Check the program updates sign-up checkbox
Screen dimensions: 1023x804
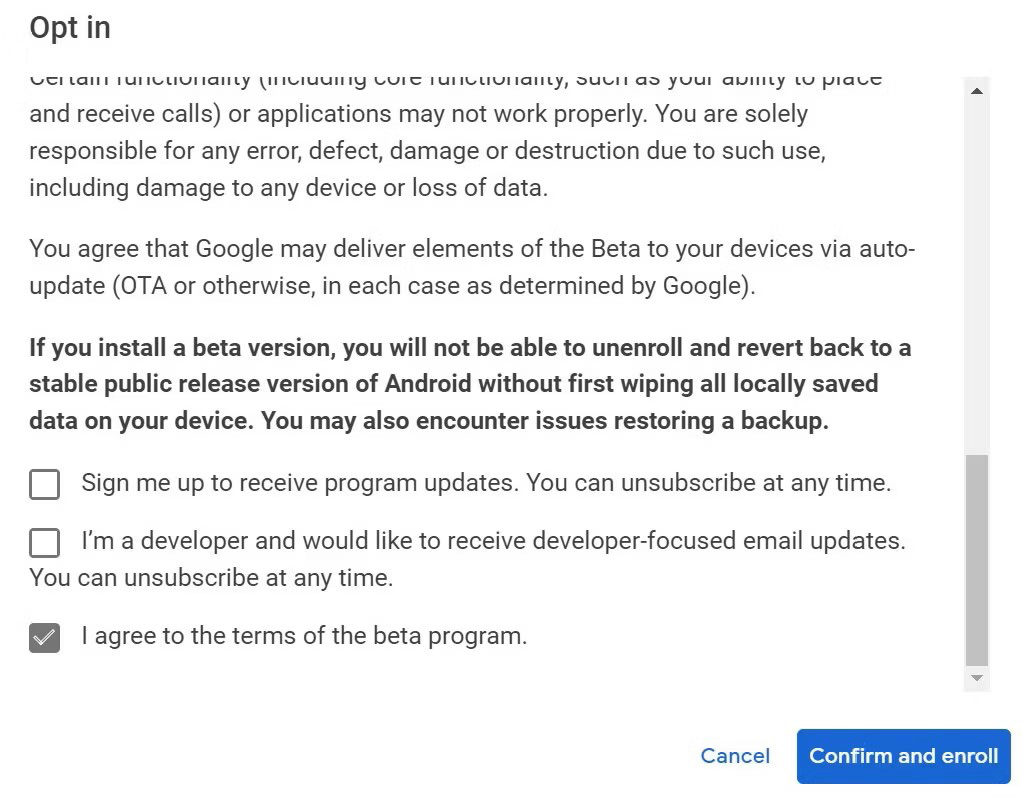click(x=44, y=484)
